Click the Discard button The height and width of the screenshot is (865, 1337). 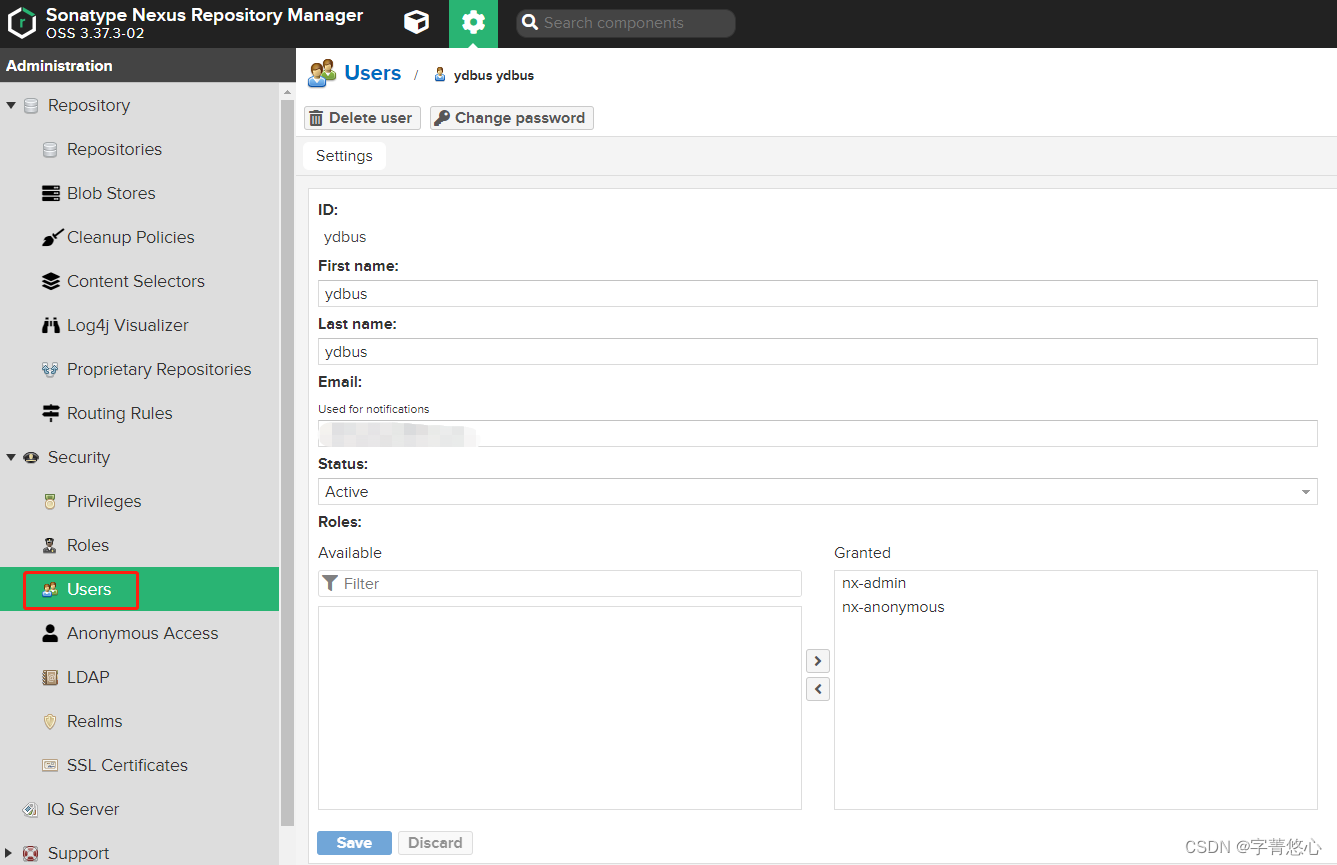coord(435,843)
